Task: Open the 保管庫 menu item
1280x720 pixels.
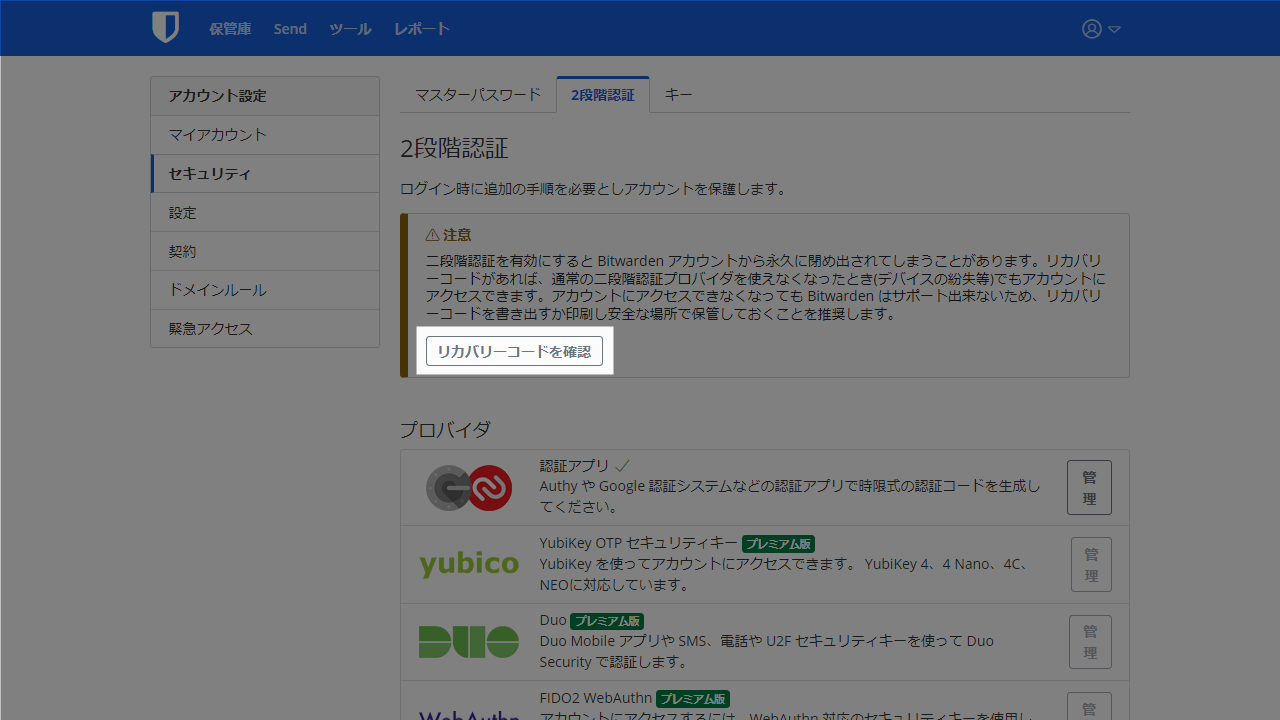Action: click(230, 29)
